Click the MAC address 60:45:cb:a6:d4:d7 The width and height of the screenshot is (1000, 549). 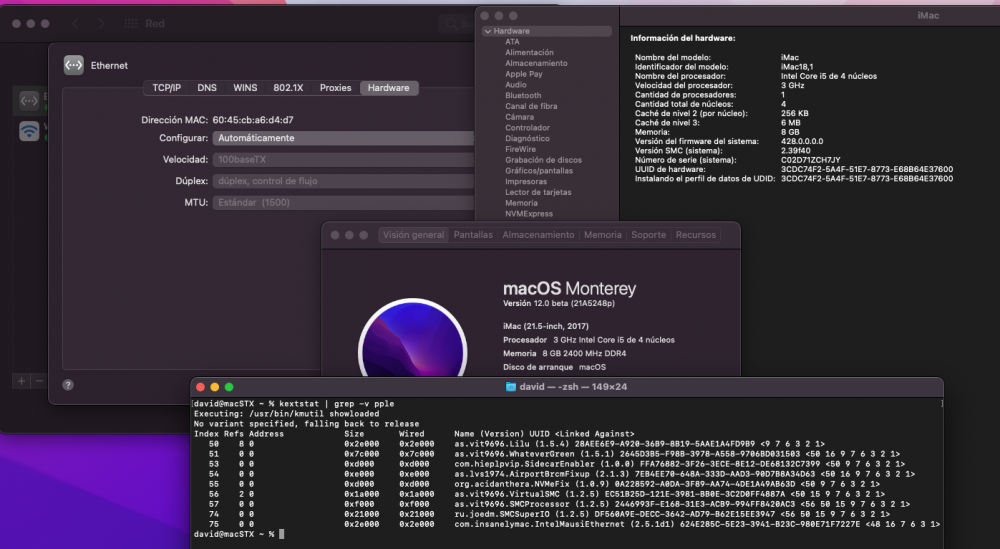253,120
